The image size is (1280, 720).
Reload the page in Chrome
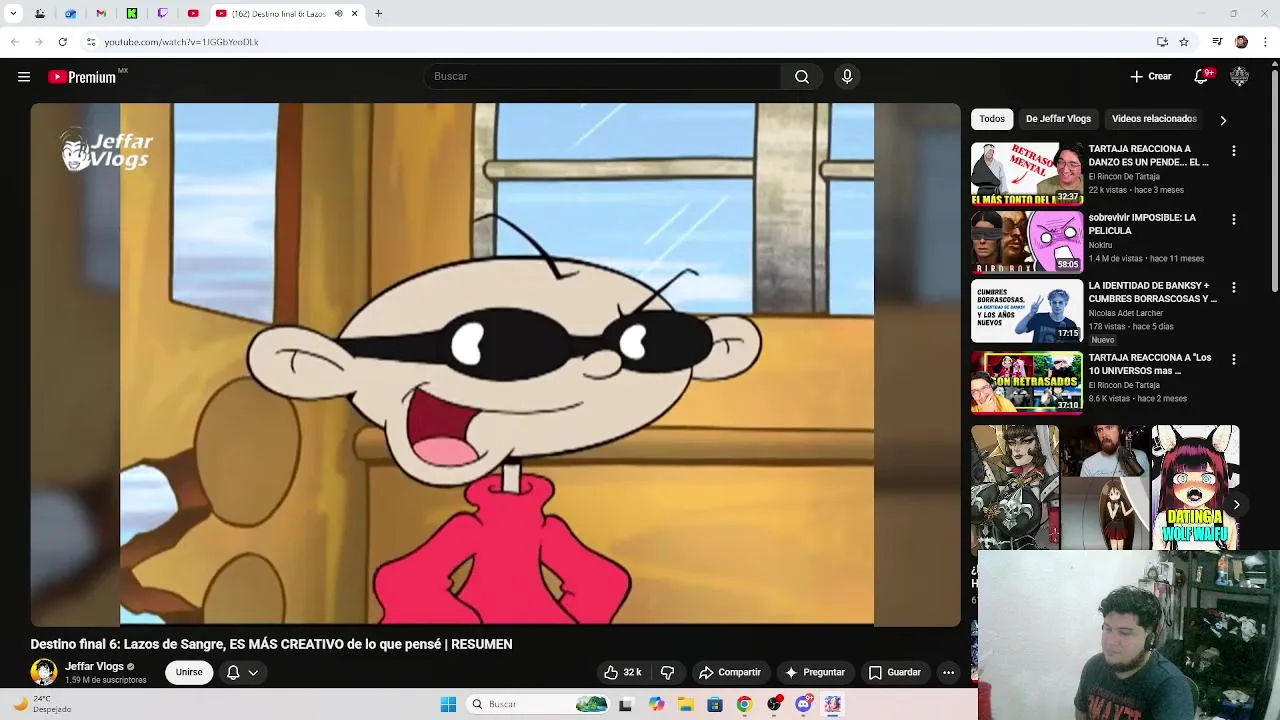(x=62, y=42)
